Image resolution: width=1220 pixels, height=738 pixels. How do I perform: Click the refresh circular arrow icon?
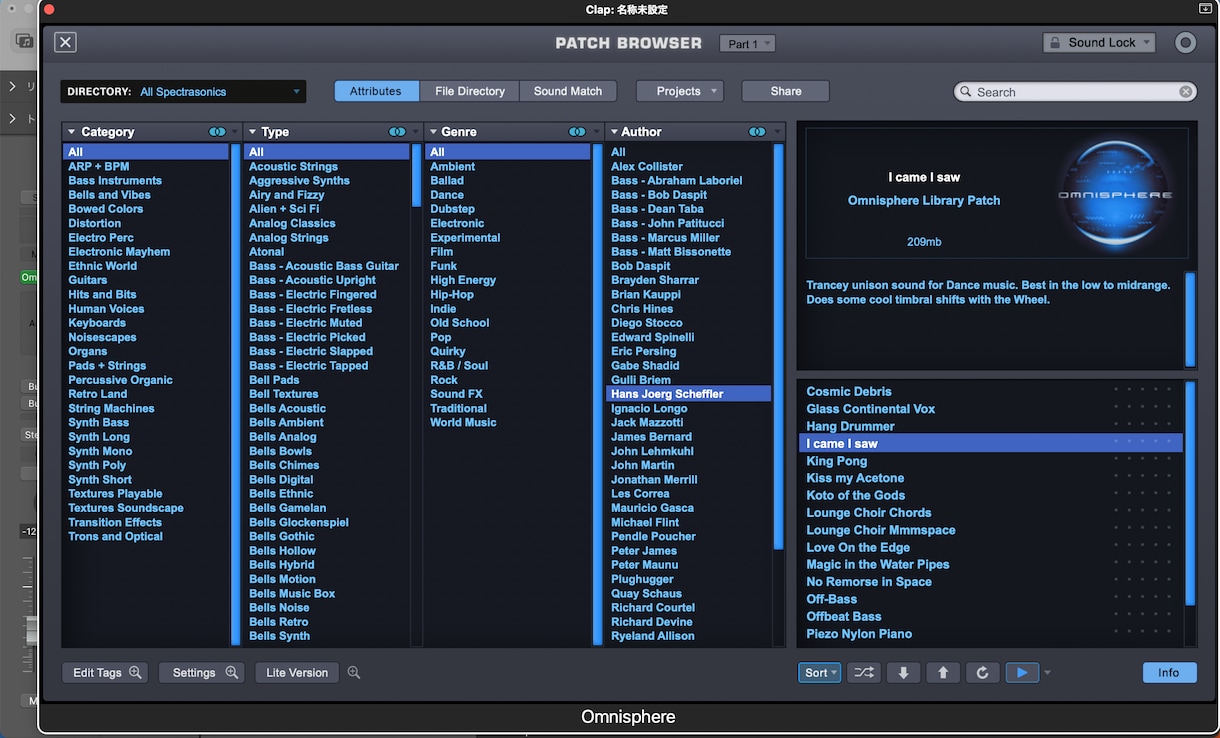(x=982, y=673)
